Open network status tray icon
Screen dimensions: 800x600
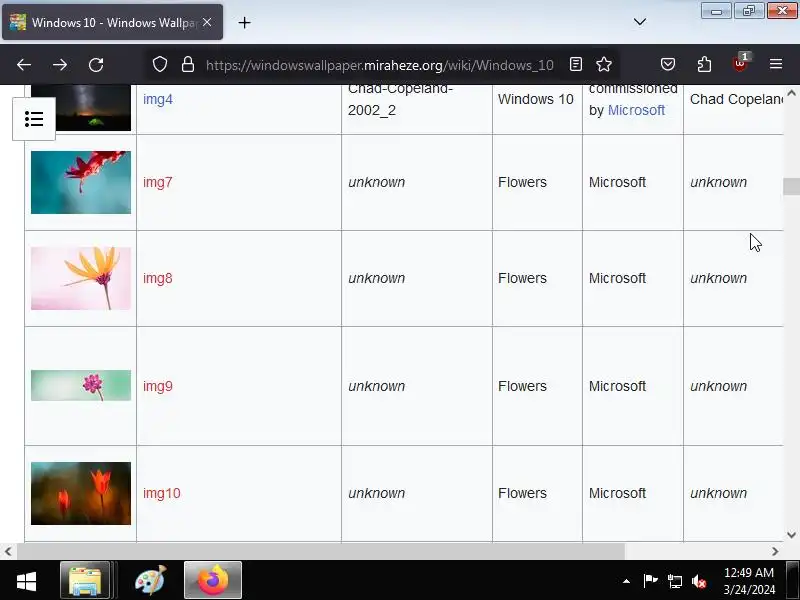click(674, 581)
